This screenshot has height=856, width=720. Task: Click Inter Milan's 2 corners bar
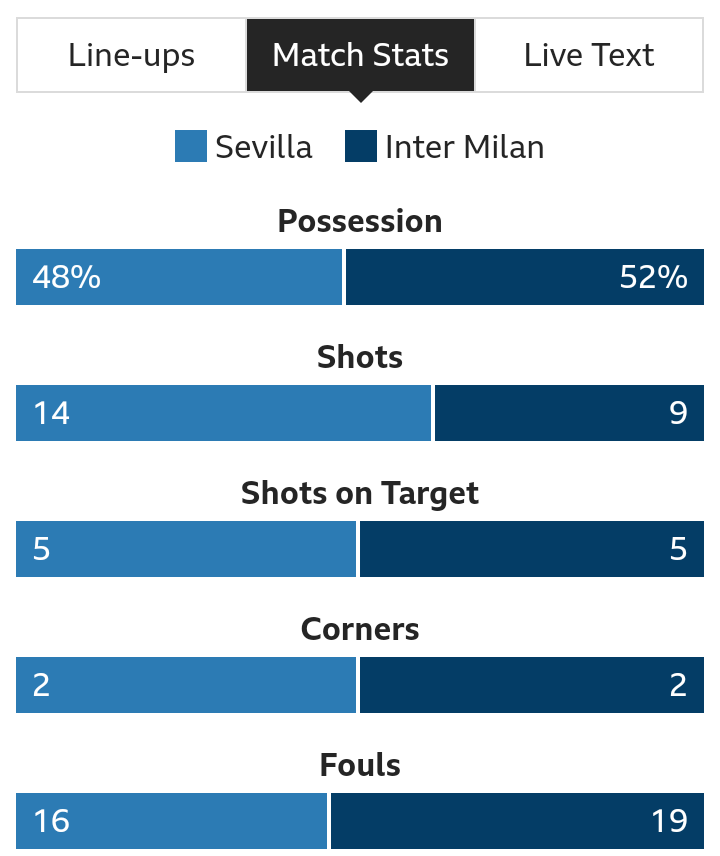(x=532, y=685)
